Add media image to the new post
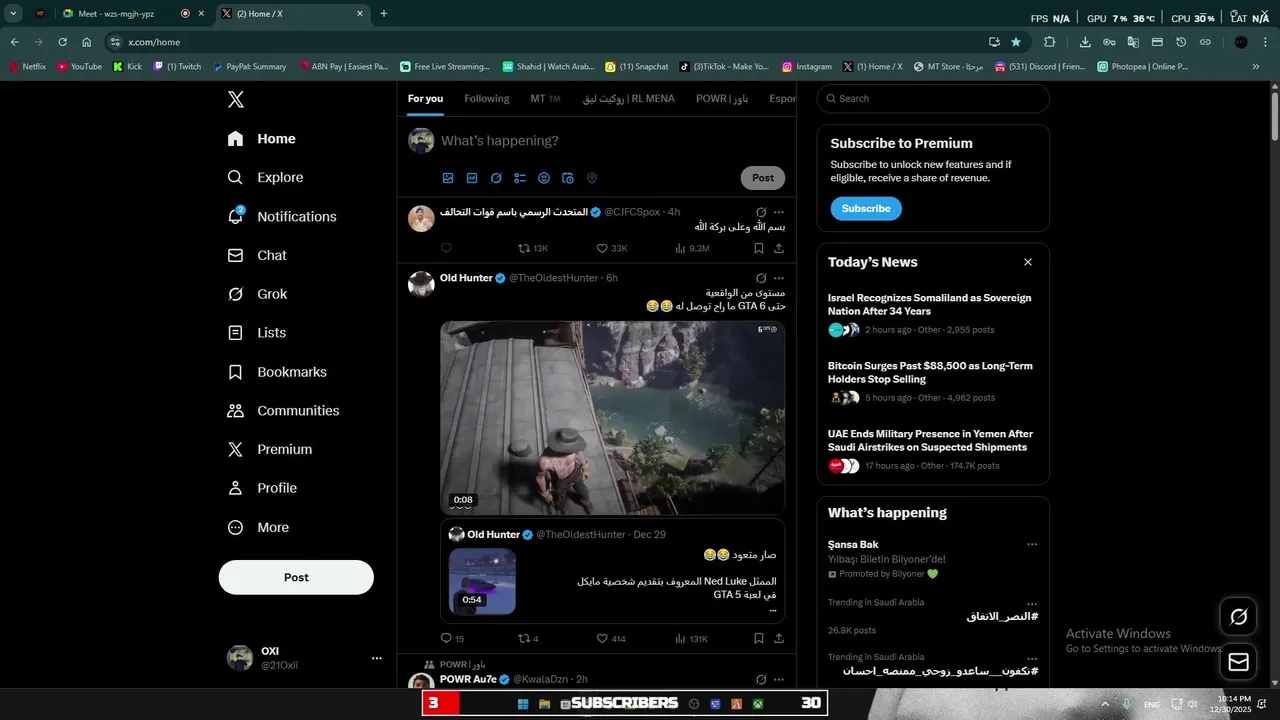This screenshot has width=1280, height=720. click(x=448, y=178)
